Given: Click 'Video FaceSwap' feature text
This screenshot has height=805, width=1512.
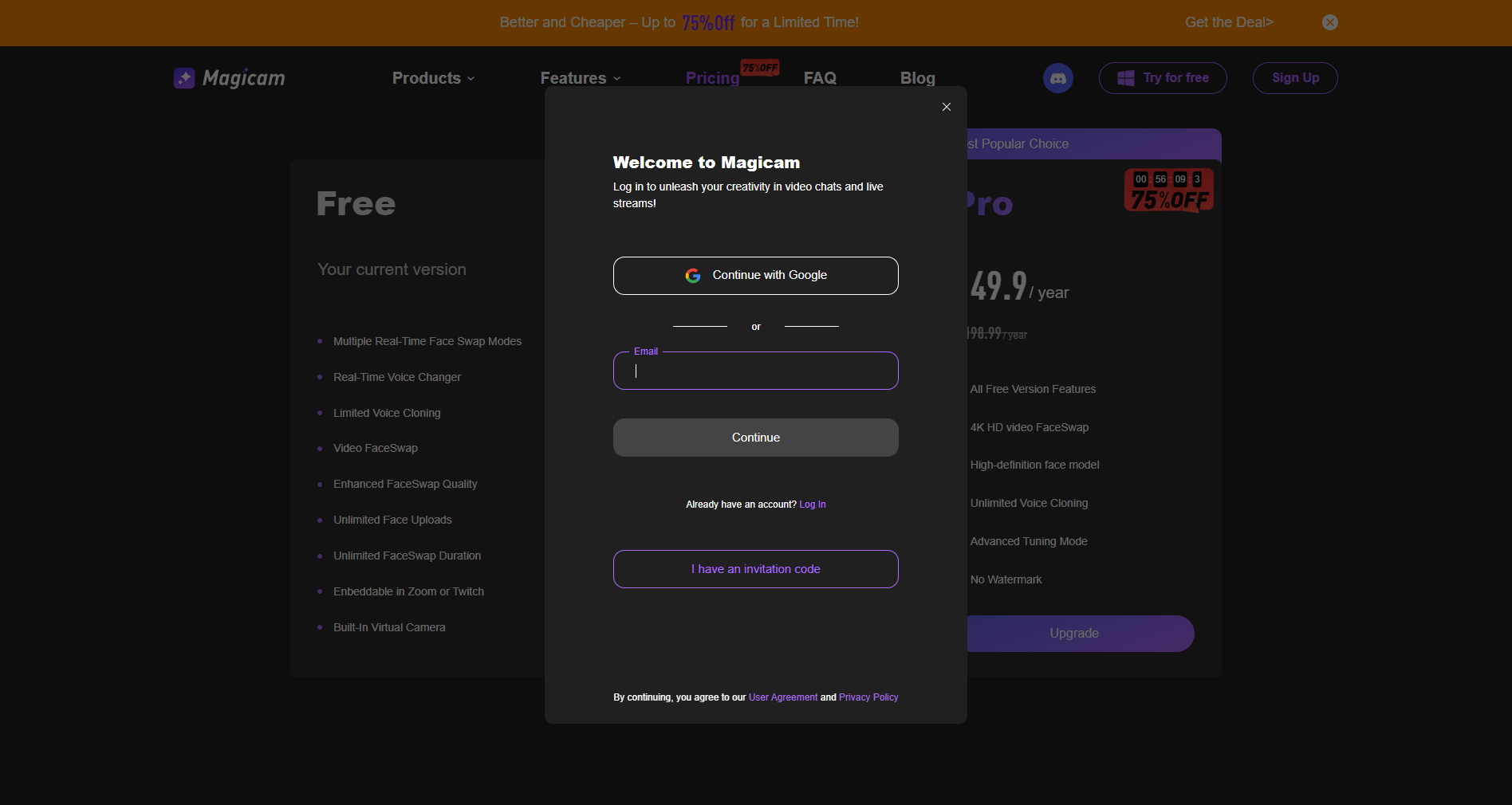Looking at the screenshot, I should click(376, 448).
